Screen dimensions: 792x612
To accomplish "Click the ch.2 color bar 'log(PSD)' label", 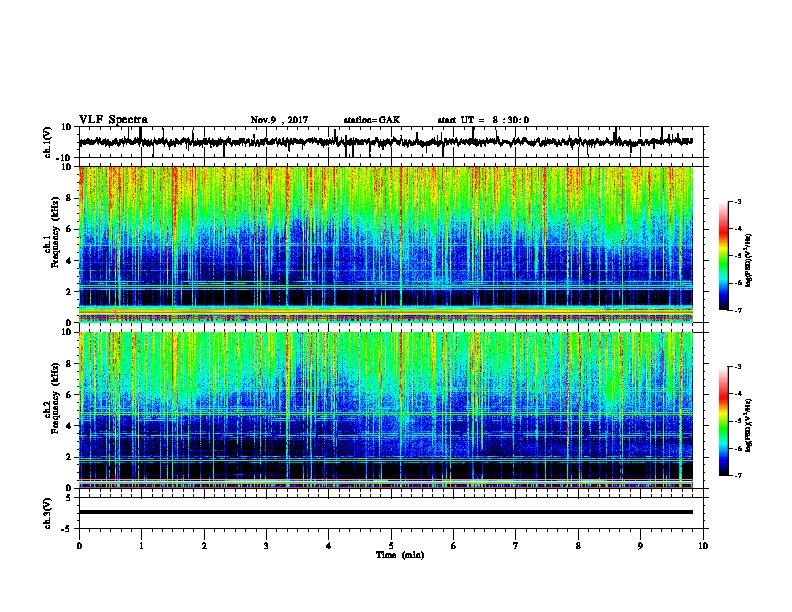I will (749, 425).
